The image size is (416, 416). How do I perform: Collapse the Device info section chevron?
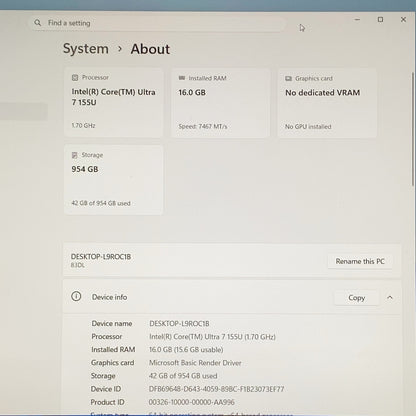coord(390,297)
